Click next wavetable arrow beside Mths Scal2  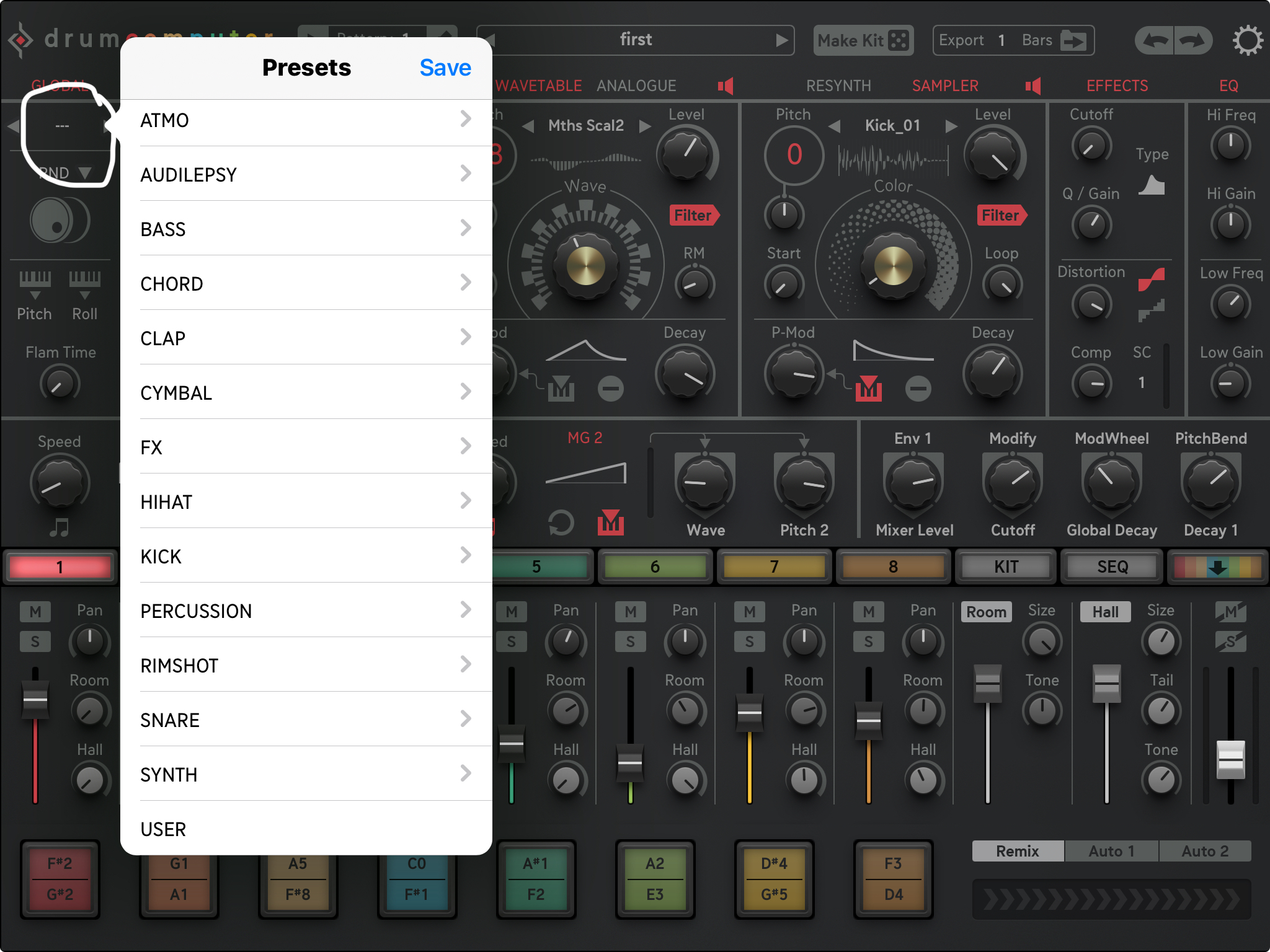[x=645, y=126]
